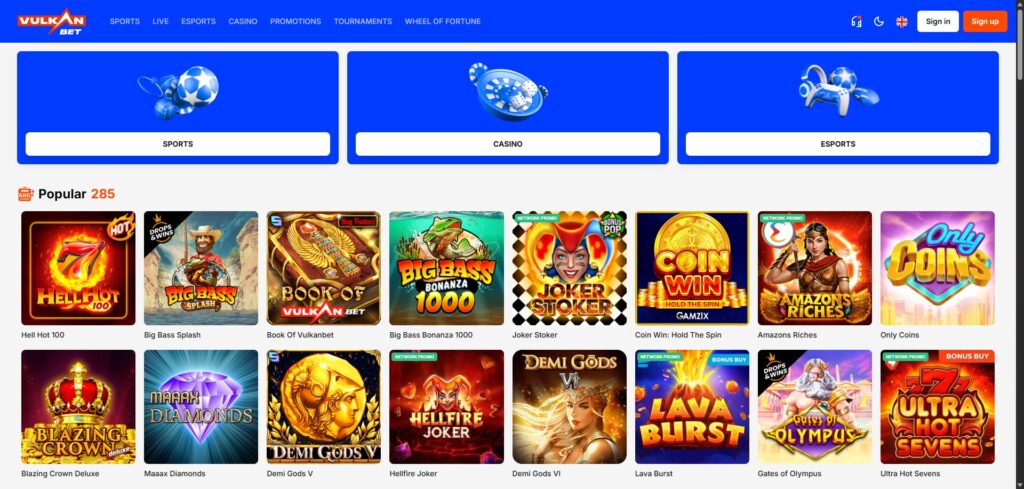The height and width of the screenshot is (489, 1024).
Task: Click the Sign in button
Action: pyautogui.click(x=938, y=22)
